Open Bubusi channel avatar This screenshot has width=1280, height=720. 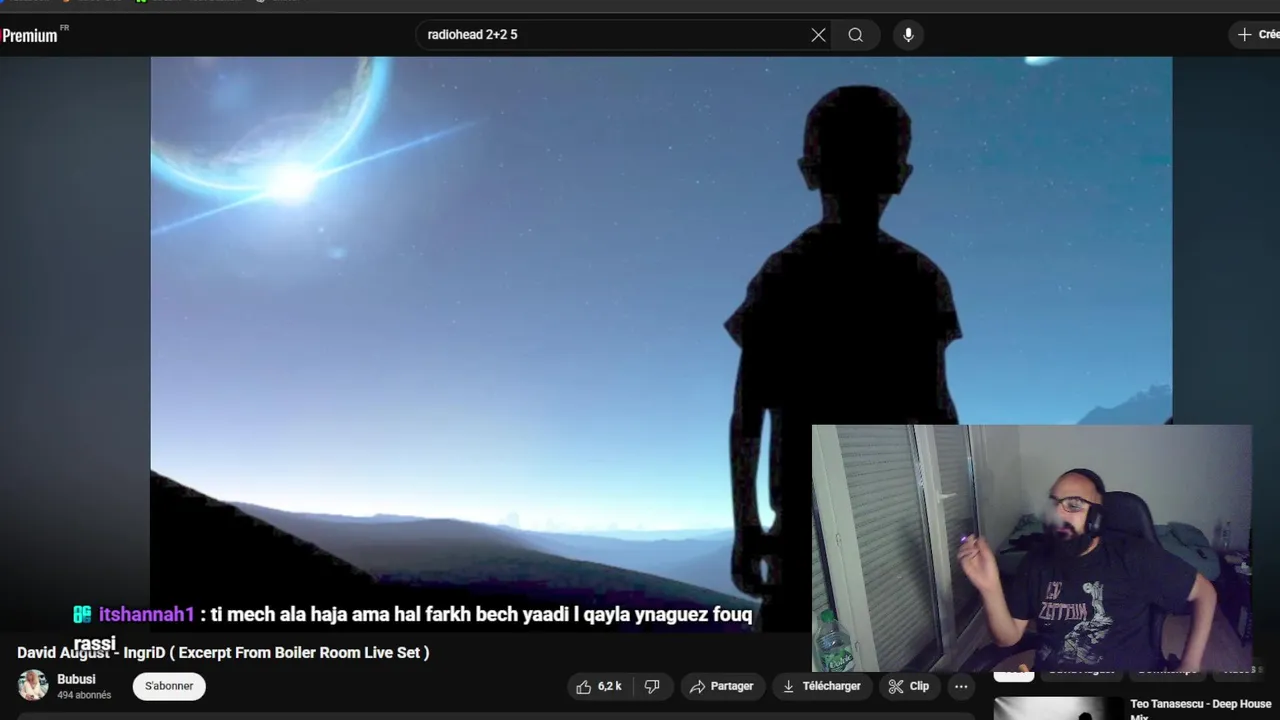[33, 685]
